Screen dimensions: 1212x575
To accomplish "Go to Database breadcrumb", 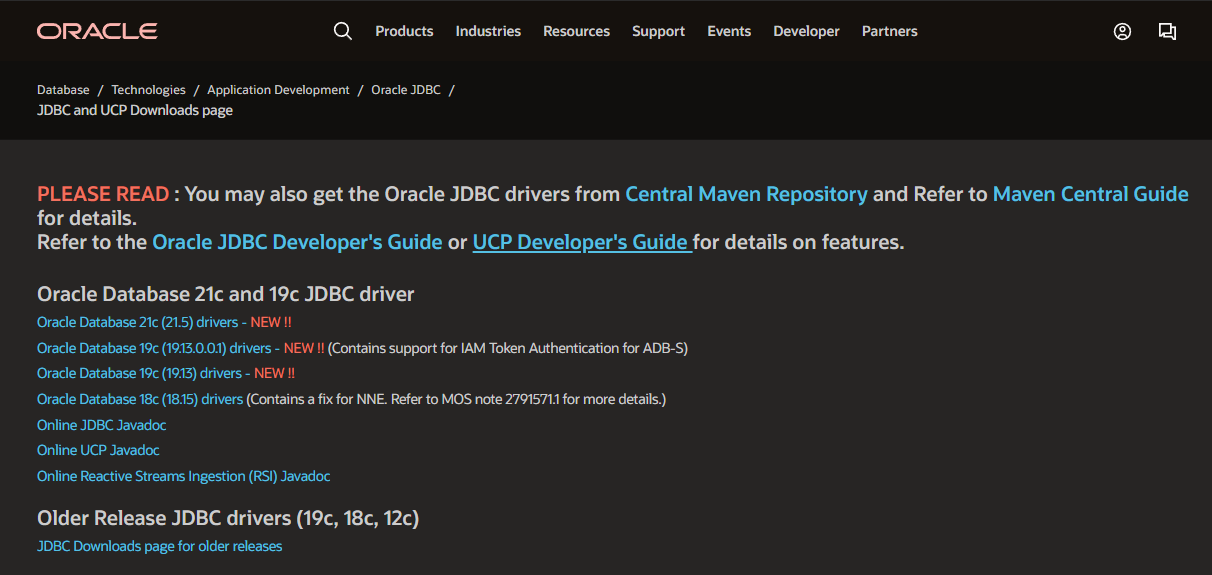I will click(63, 90).
